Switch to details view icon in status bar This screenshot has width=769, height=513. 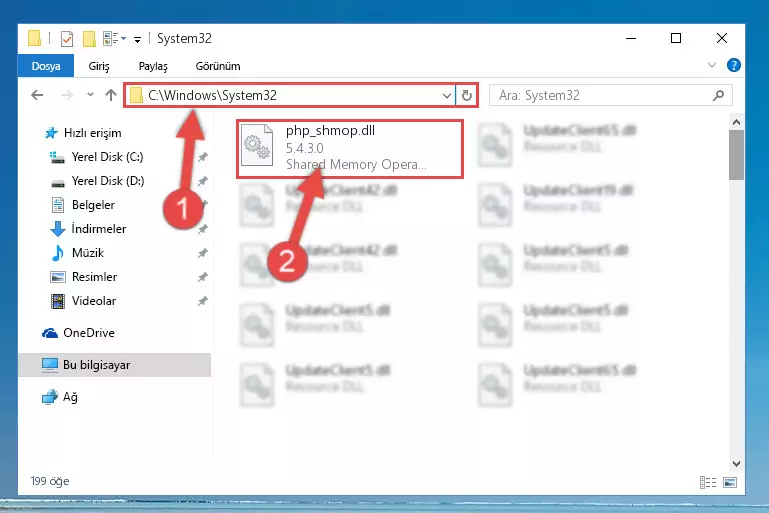click(x=708, y=483)
